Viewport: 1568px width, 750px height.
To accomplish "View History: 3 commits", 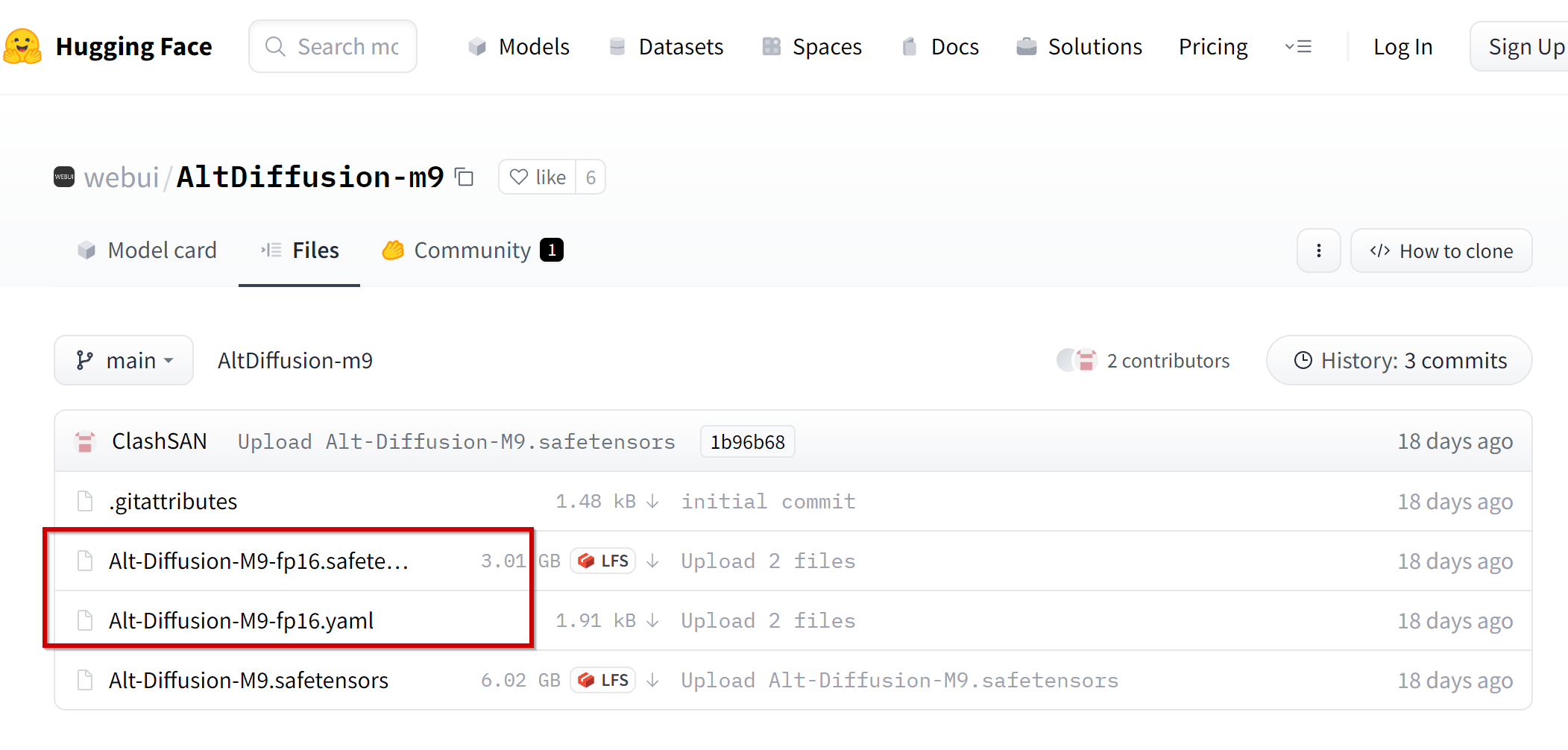I will pos(1399,360).
